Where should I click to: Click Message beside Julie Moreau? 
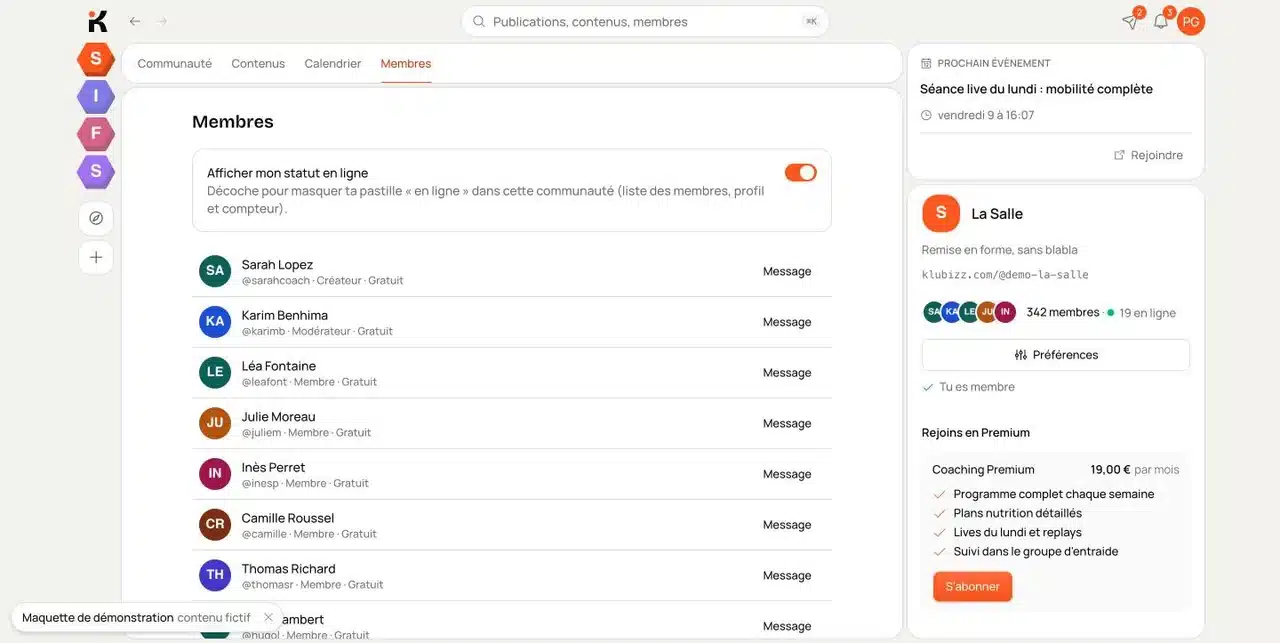point(787,423)
